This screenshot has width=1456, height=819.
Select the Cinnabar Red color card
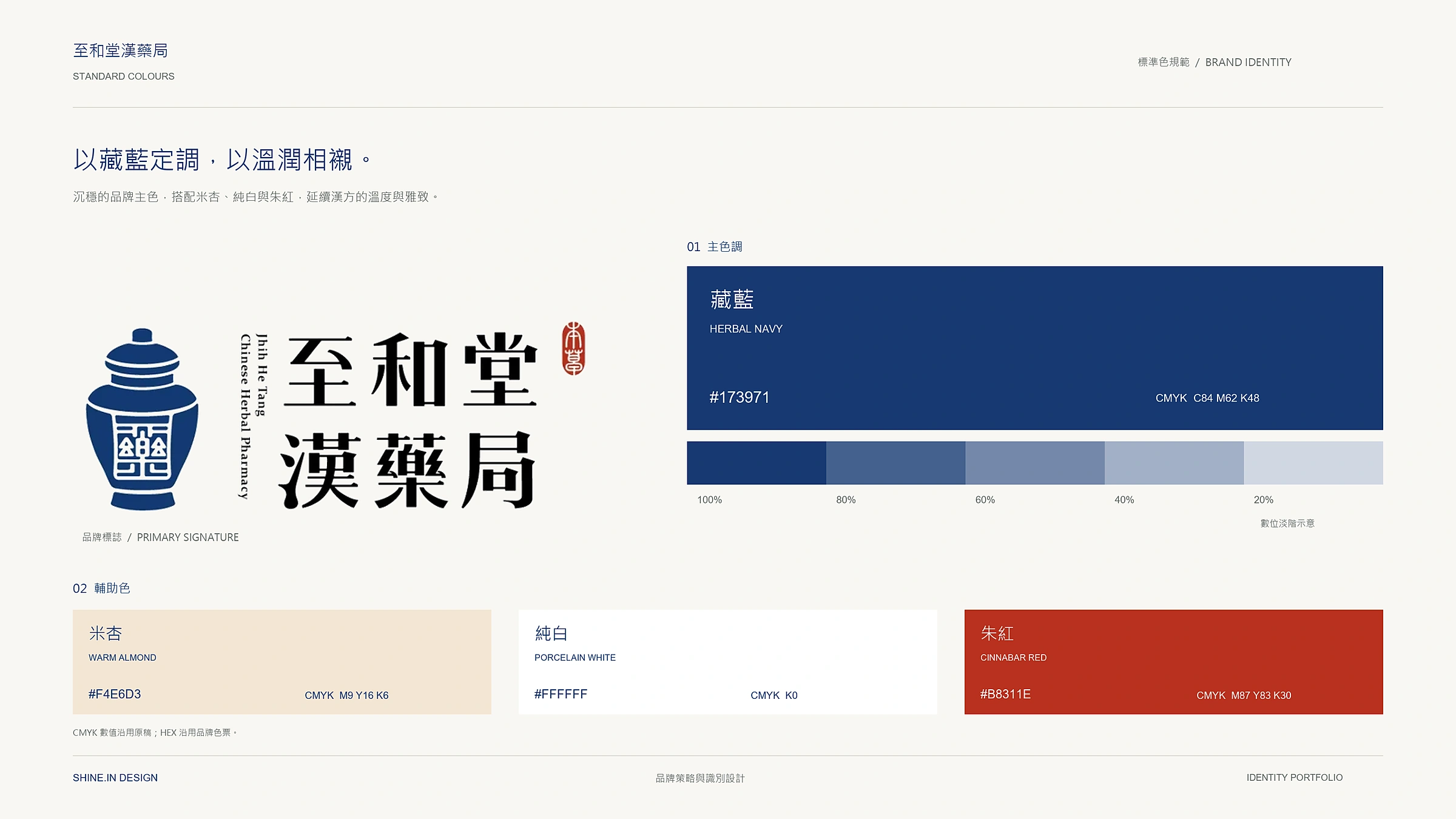pyautogui.click(x=1174, y=662)
